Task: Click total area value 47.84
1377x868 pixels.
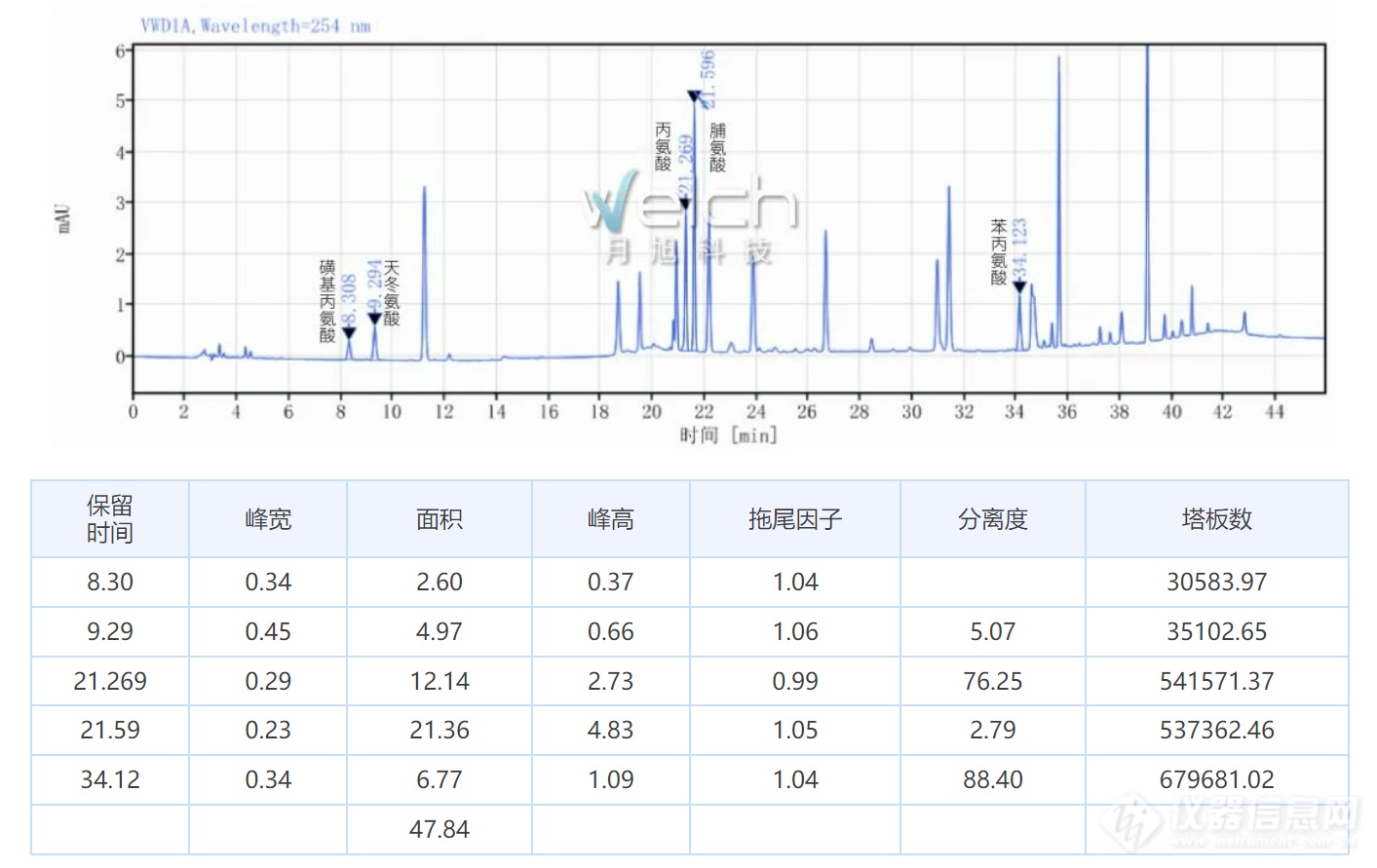Action: click(x=440, y=829)
